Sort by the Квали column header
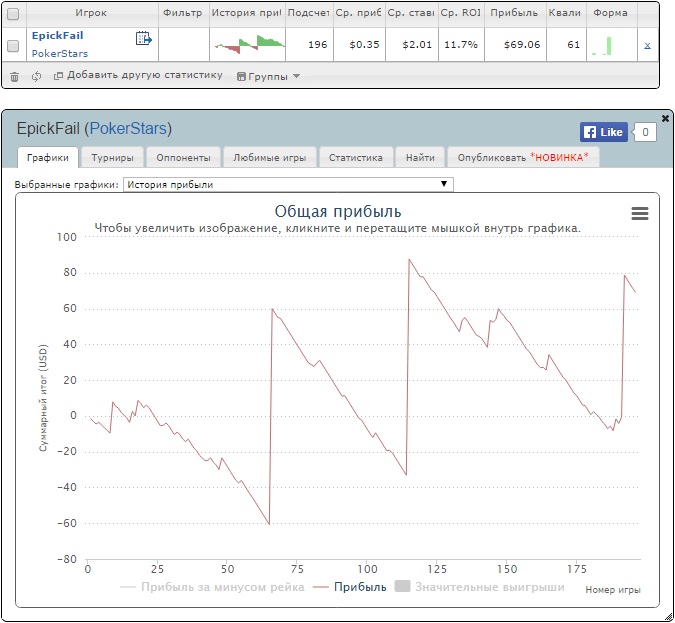675x623 pixels. click(x=565, y=13)
